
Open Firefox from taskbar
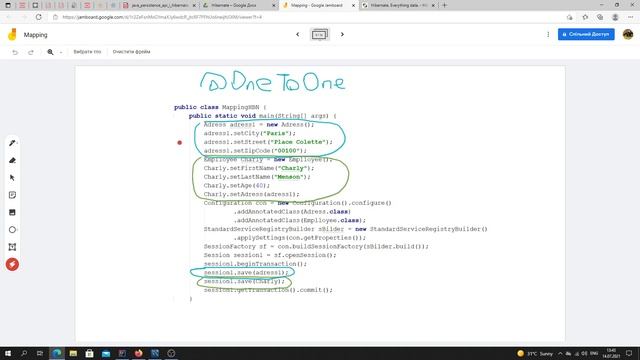click(138, 353)
